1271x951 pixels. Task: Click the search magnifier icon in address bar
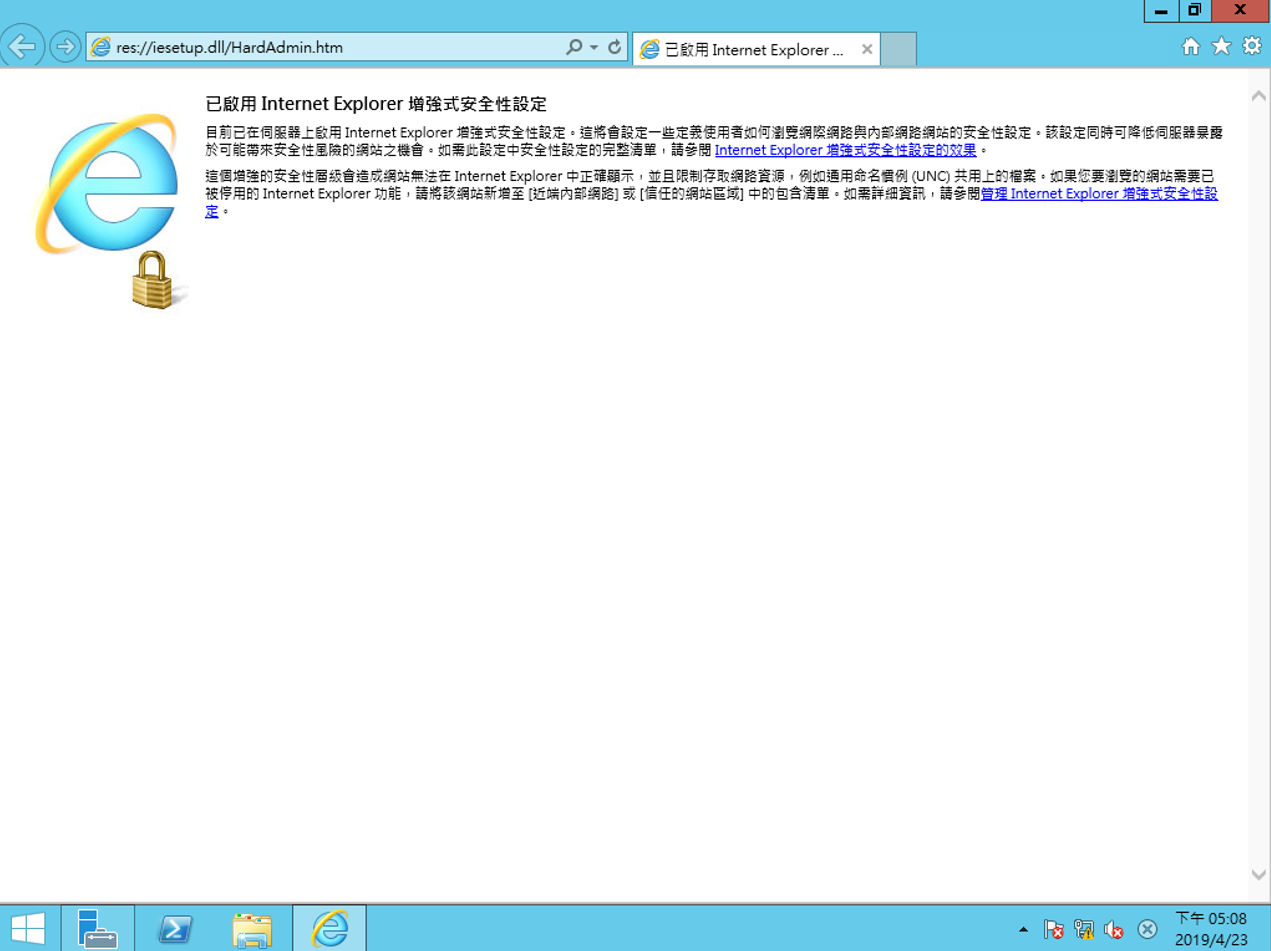(574, 47)
